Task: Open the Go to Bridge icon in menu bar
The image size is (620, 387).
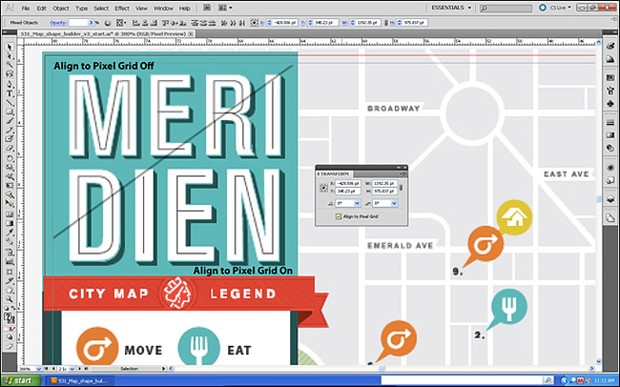Action: [x=207, y=8]
